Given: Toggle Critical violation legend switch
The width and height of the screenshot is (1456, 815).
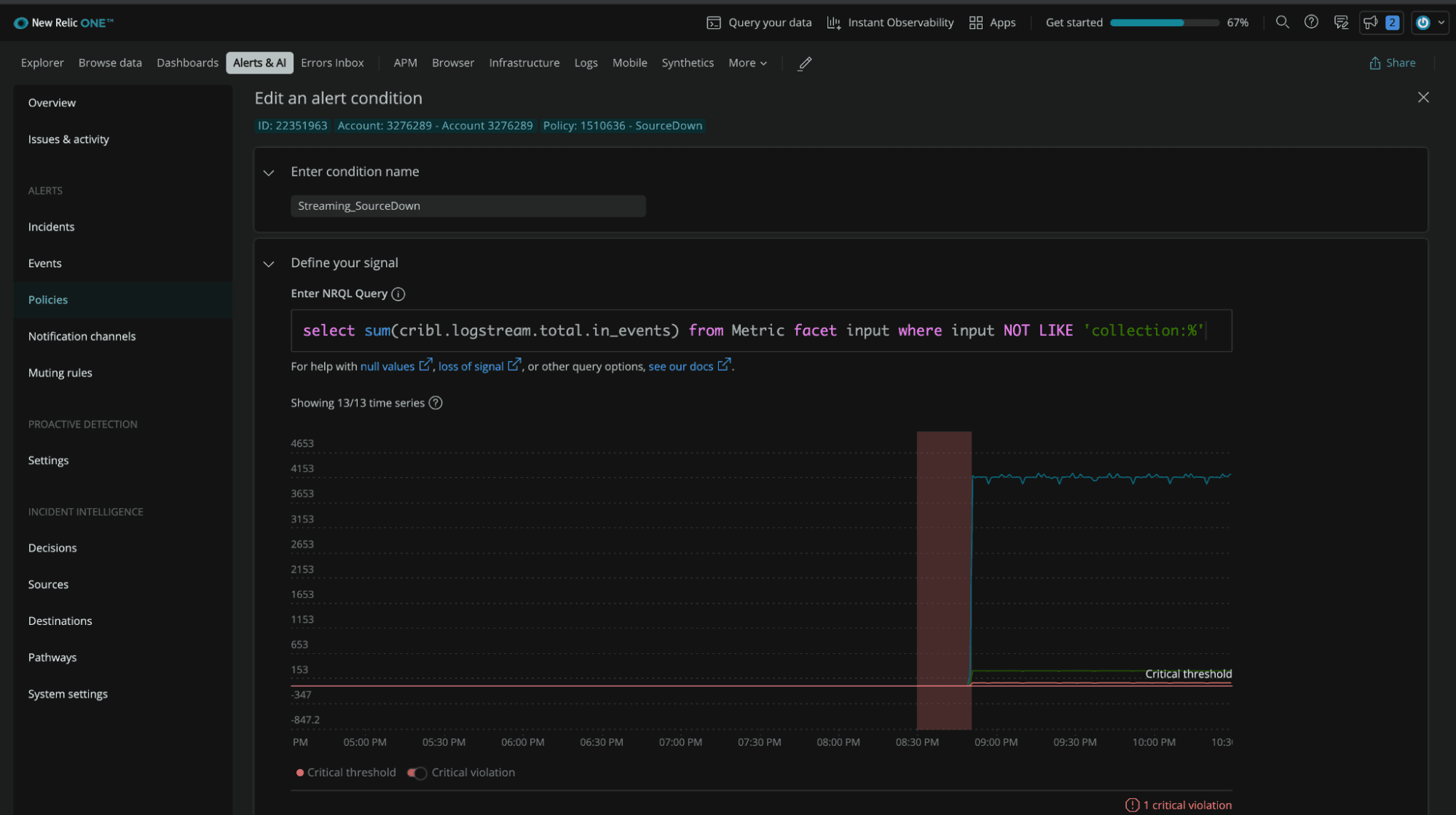Looking at the screenshot, I should pyautogui.click(x=417, y=773).
